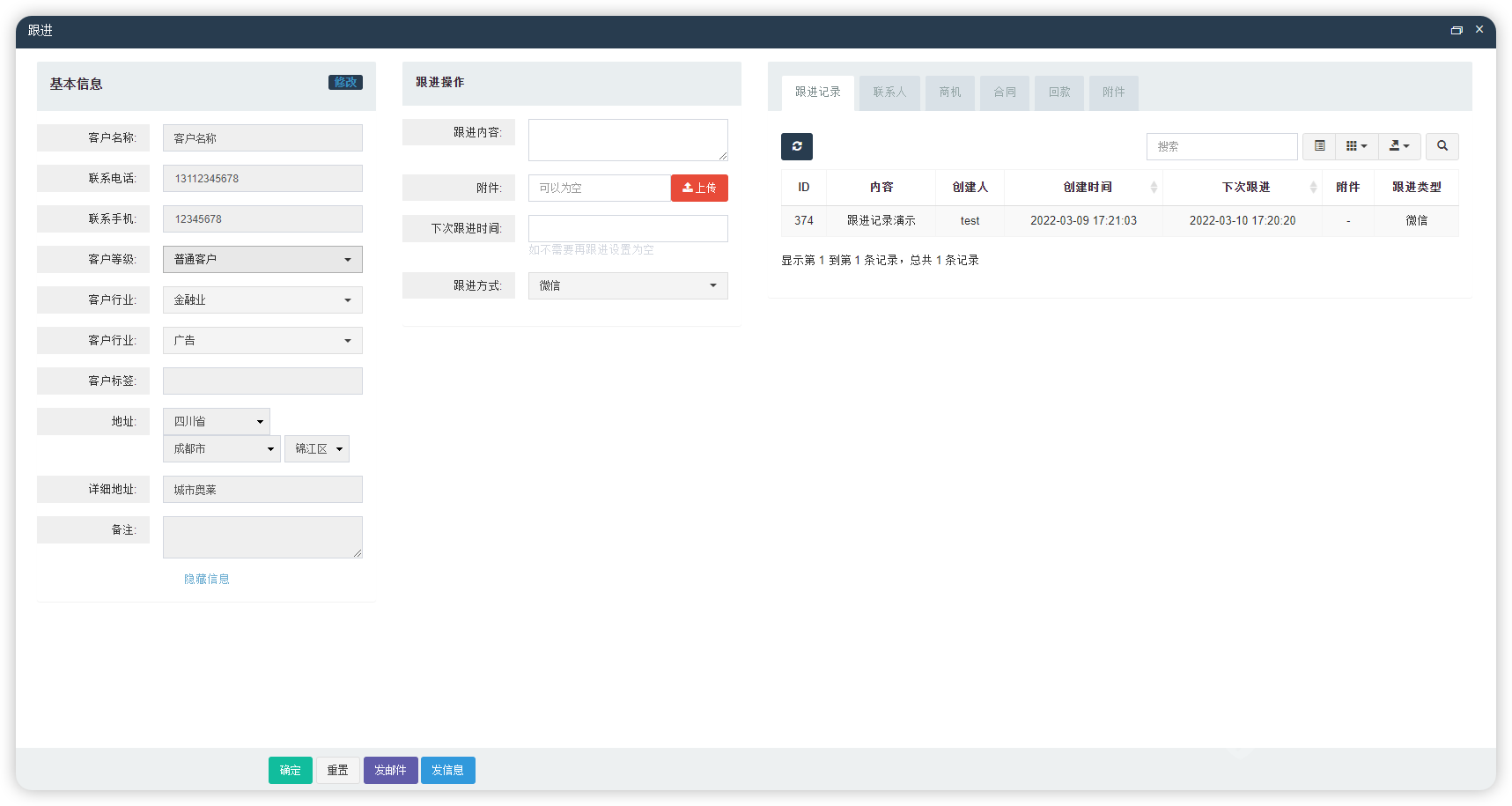Click the magnifier search icon button
Screen dimensions: 1512x806
coord(1442,146)
